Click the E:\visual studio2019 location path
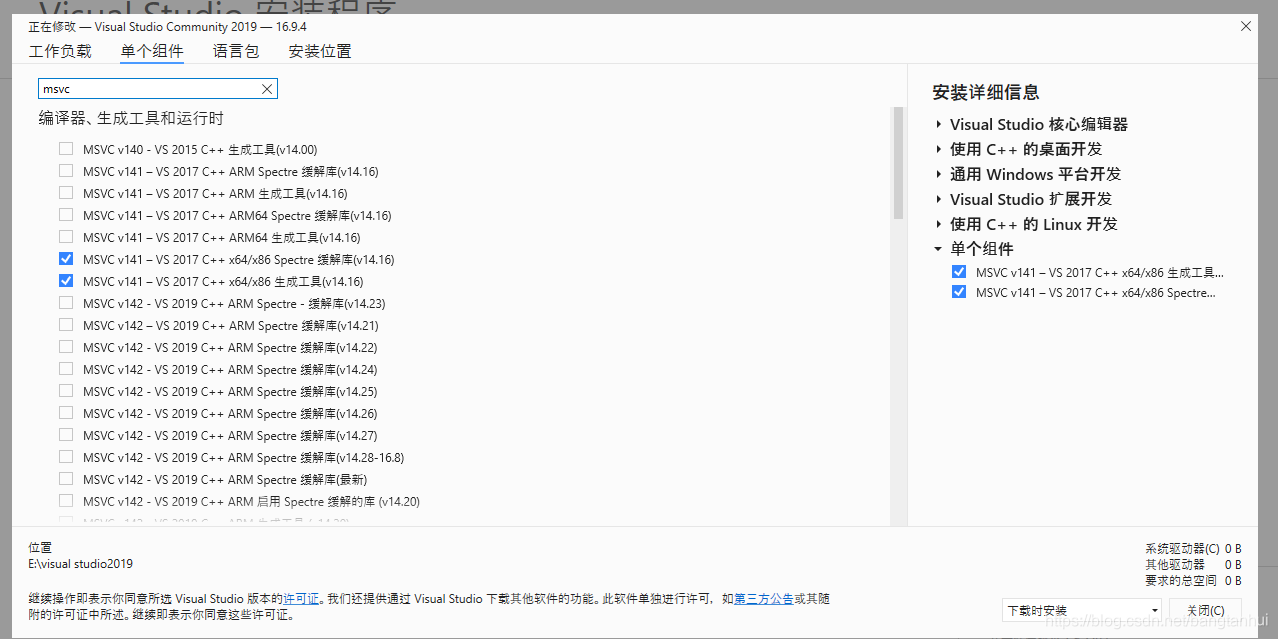1278x639 pixels. [x=80, y=564]
